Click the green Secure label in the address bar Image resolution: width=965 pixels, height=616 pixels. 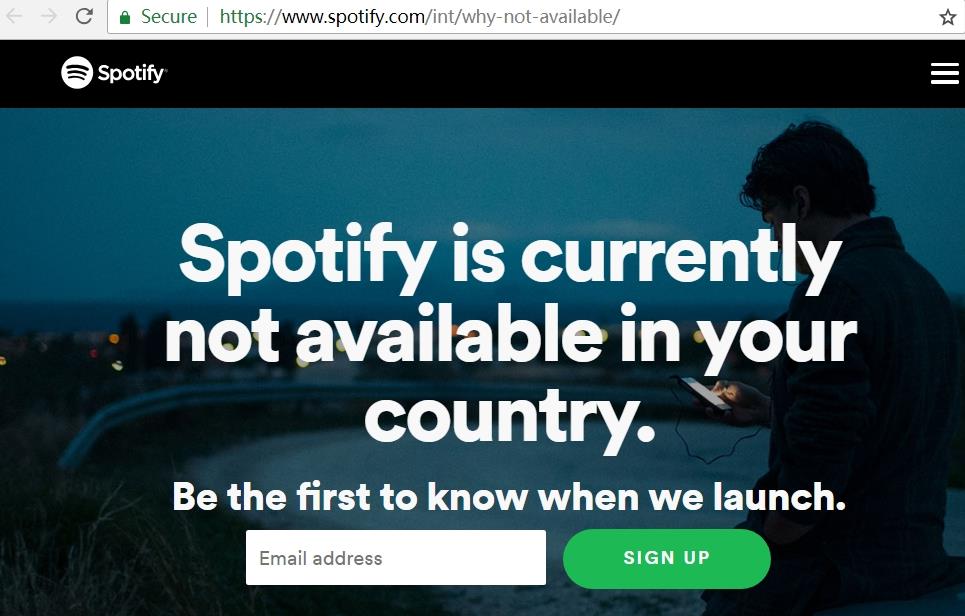(x=169, y=17)
